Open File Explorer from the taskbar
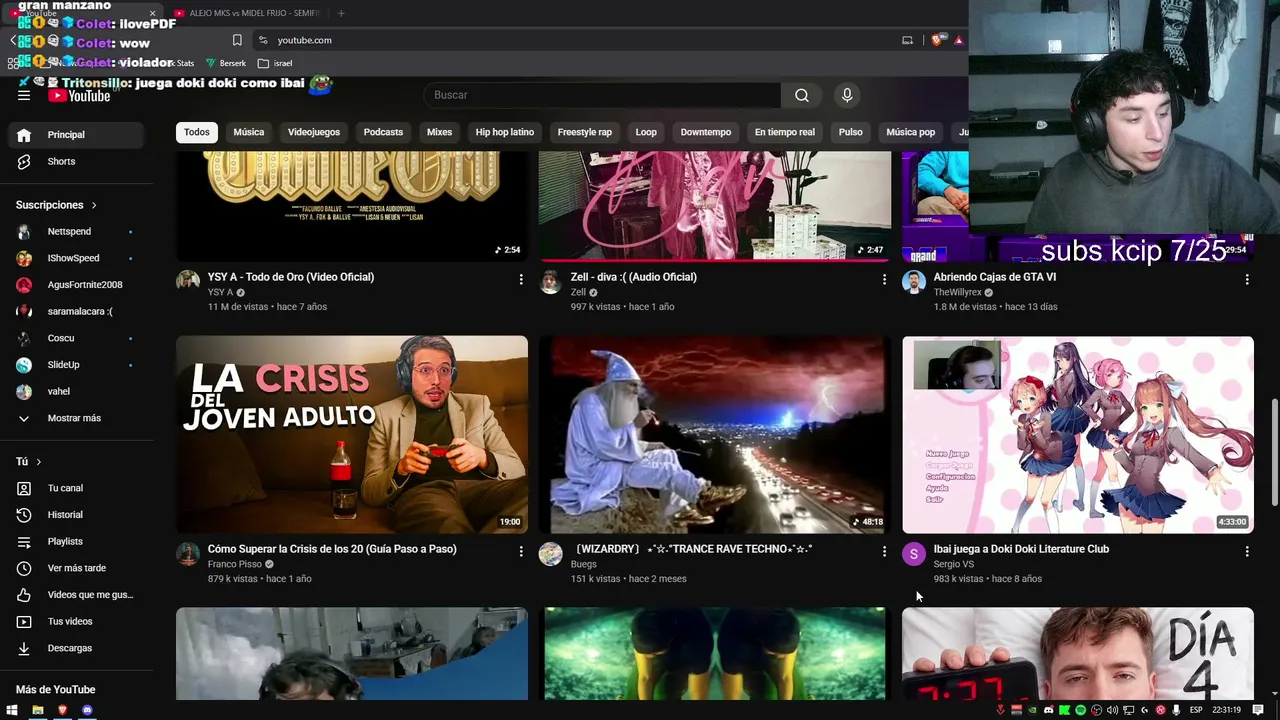Screen dimensions: 1280x720 pos(38,710)
